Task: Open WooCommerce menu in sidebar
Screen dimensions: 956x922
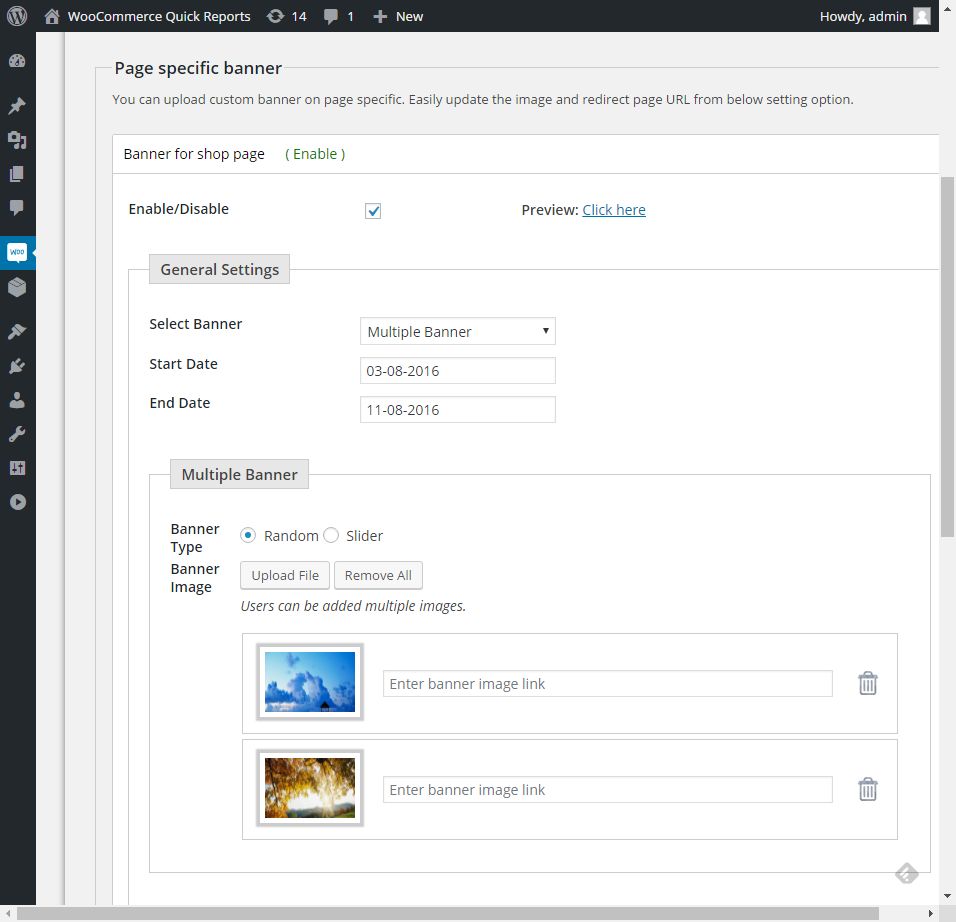Action: (17, 253)
